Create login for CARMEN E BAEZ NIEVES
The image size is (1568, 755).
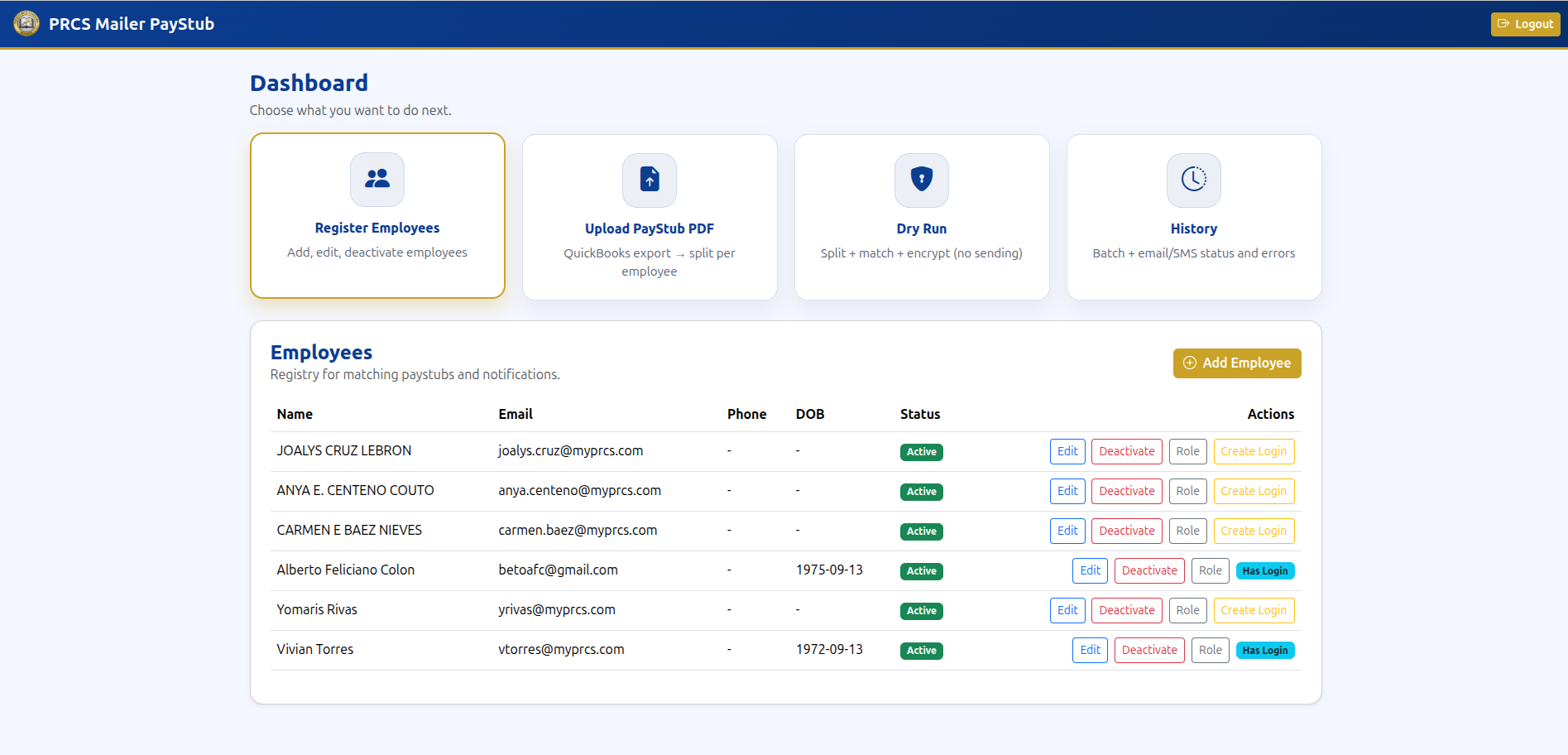coord(1254,531)
